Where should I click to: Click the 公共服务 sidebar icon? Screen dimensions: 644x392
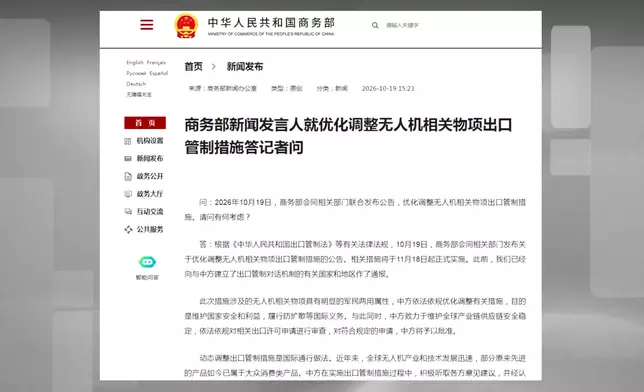coord(128,229)
